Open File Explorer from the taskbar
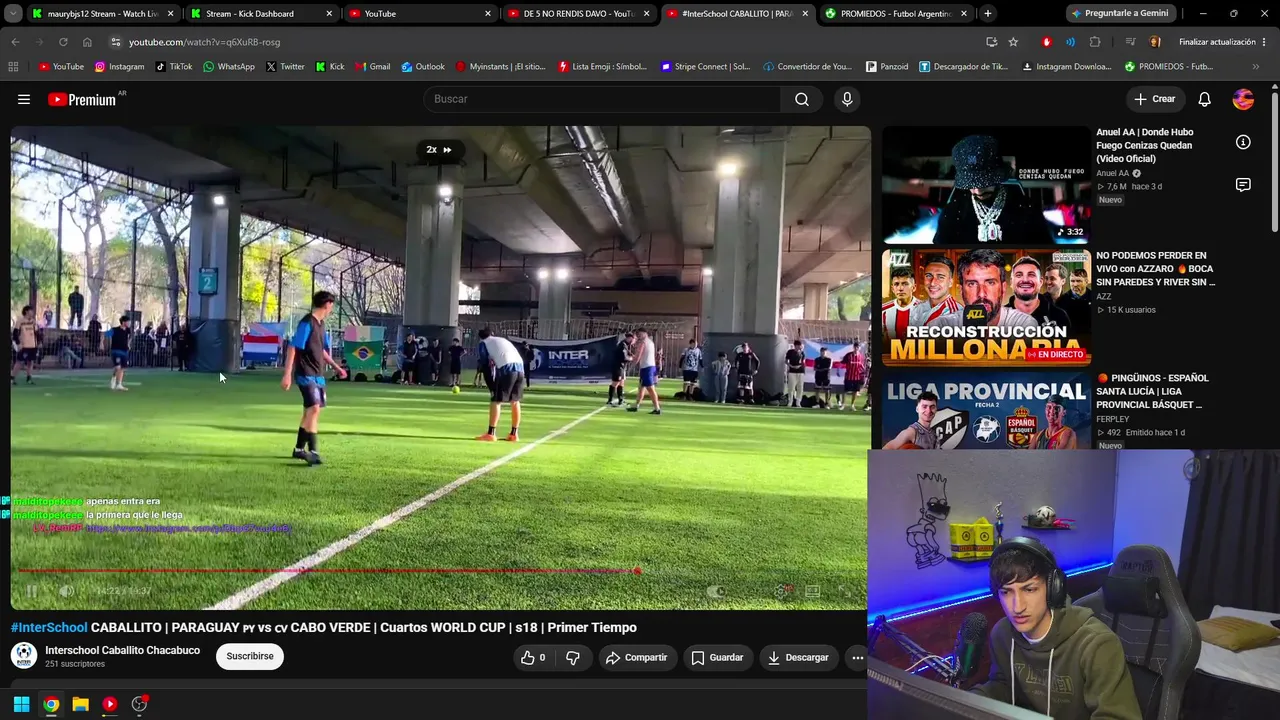The height and width of the screenshot is (720, 1280). click(80, 704)
